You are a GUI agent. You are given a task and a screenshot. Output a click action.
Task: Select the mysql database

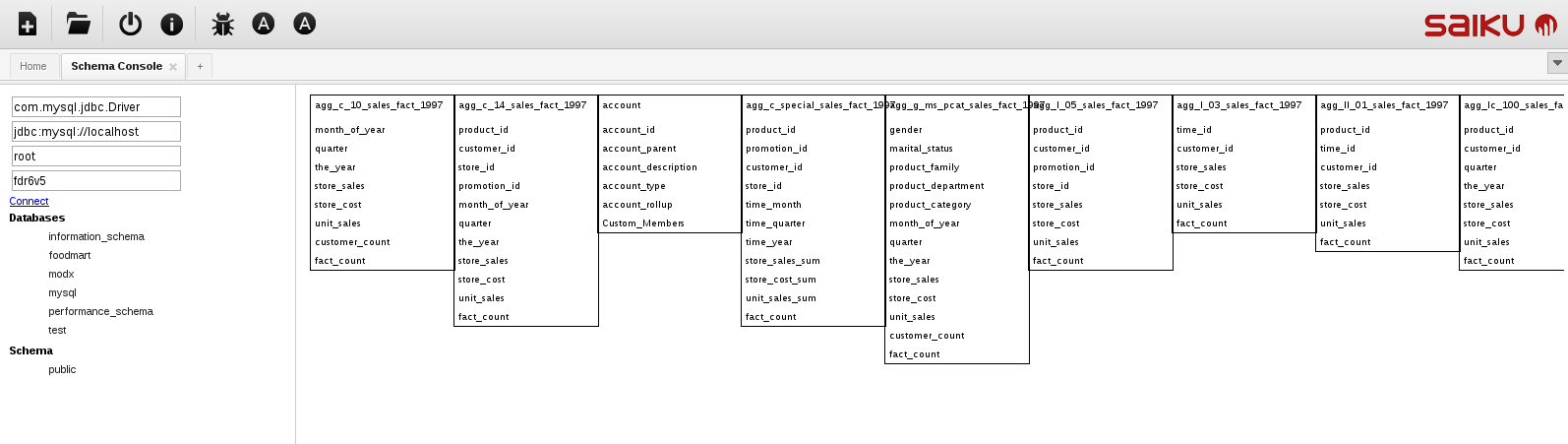pos(62,292)
